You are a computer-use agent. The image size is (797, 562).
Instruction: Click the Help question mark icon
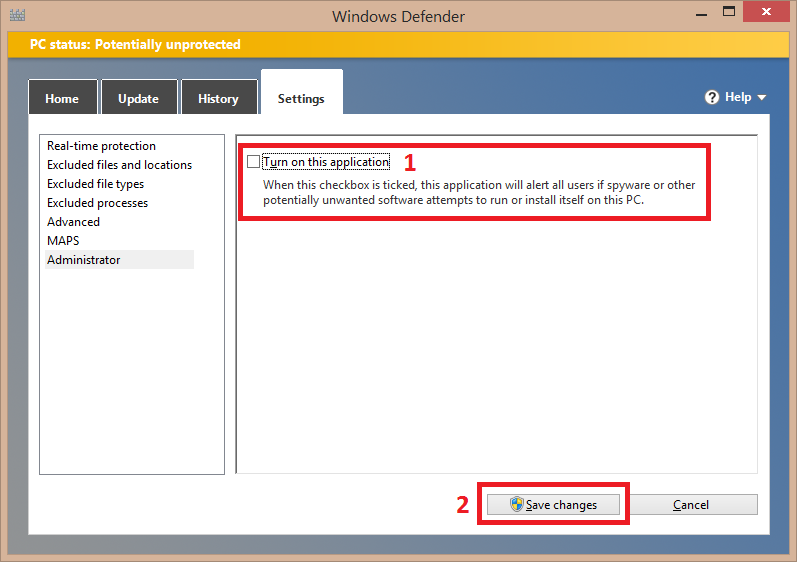[712, 97]
